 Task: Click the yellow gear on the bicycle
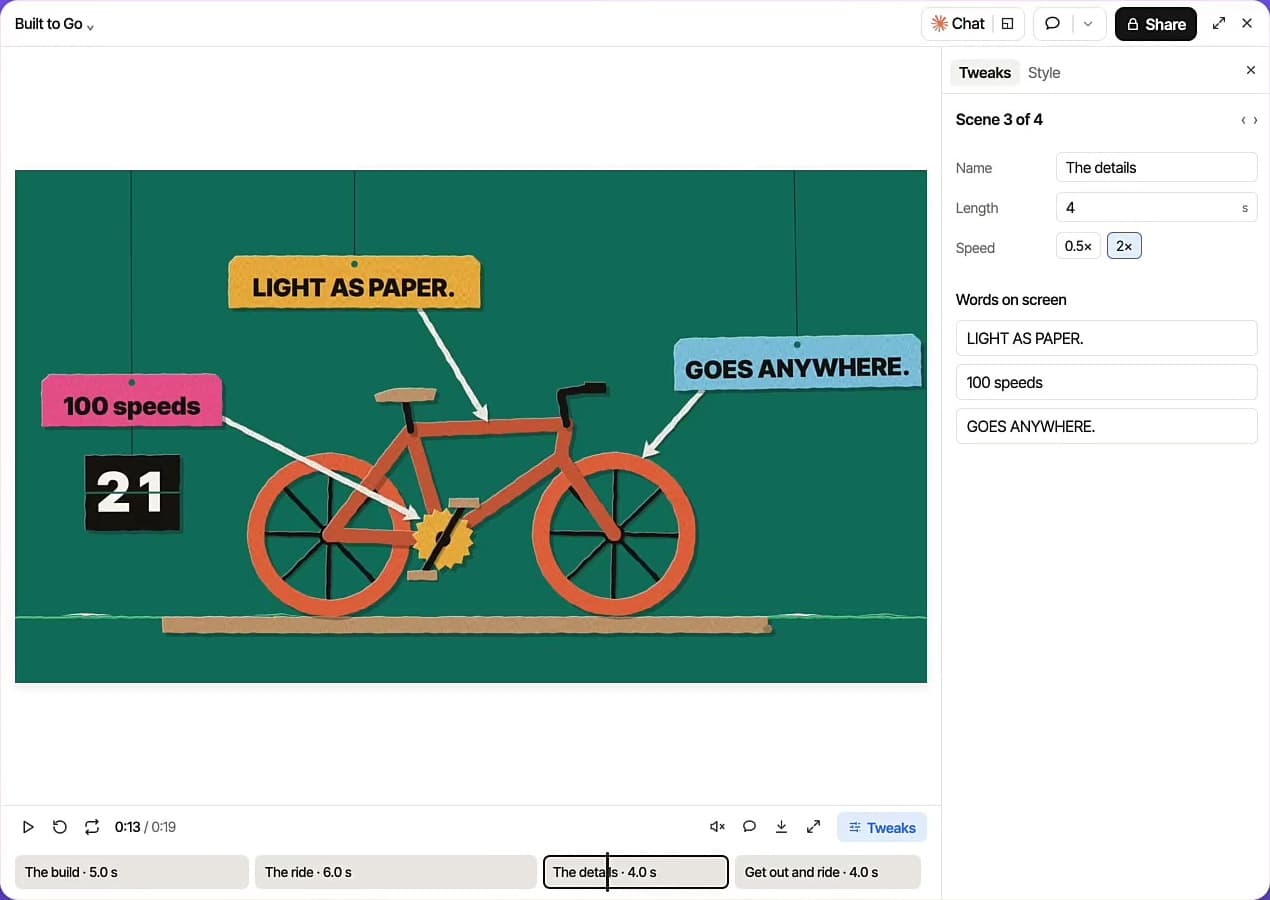click(443, 538)
